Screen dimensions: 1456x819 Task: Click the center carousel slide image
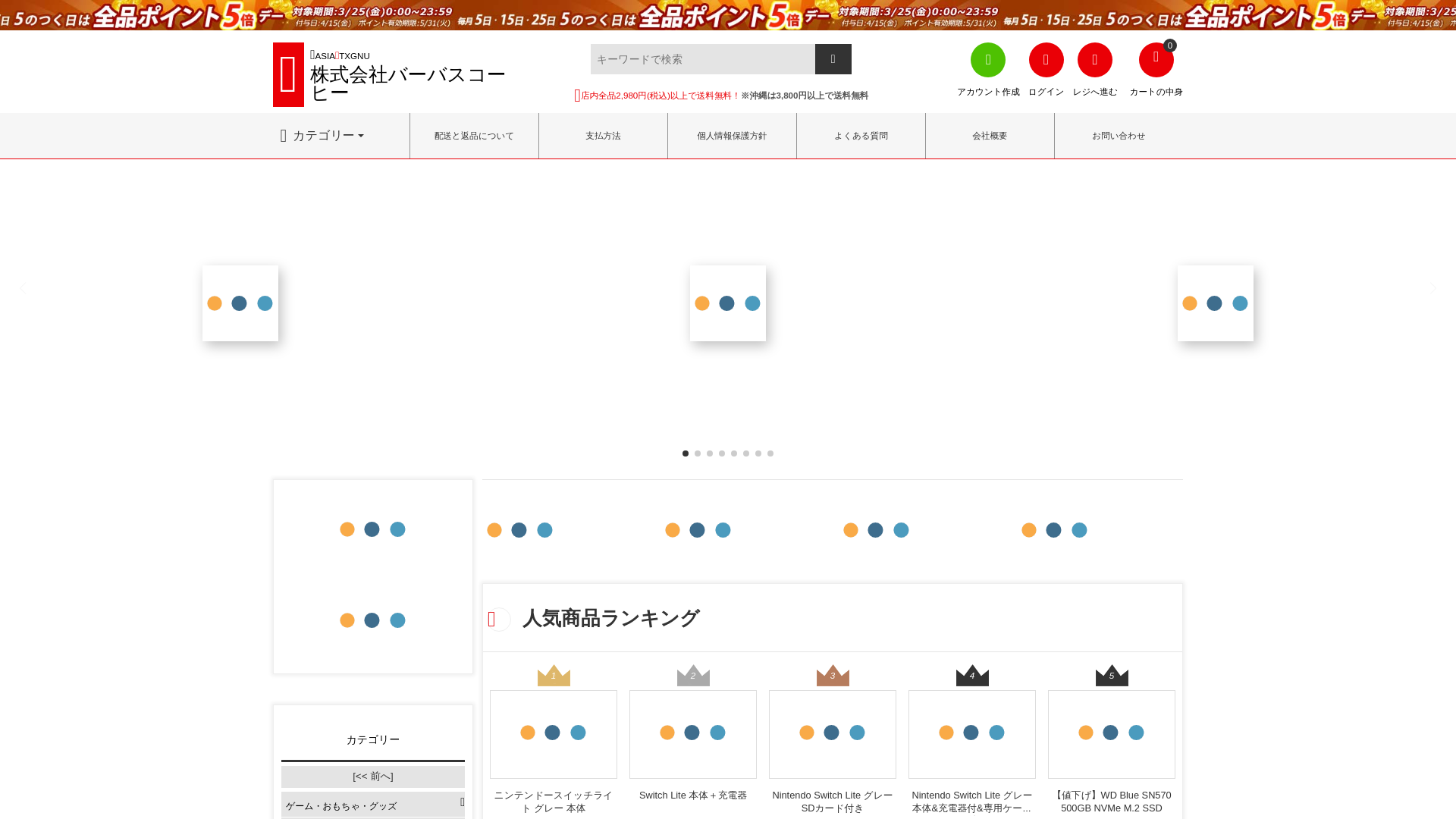tap(728, 303)
